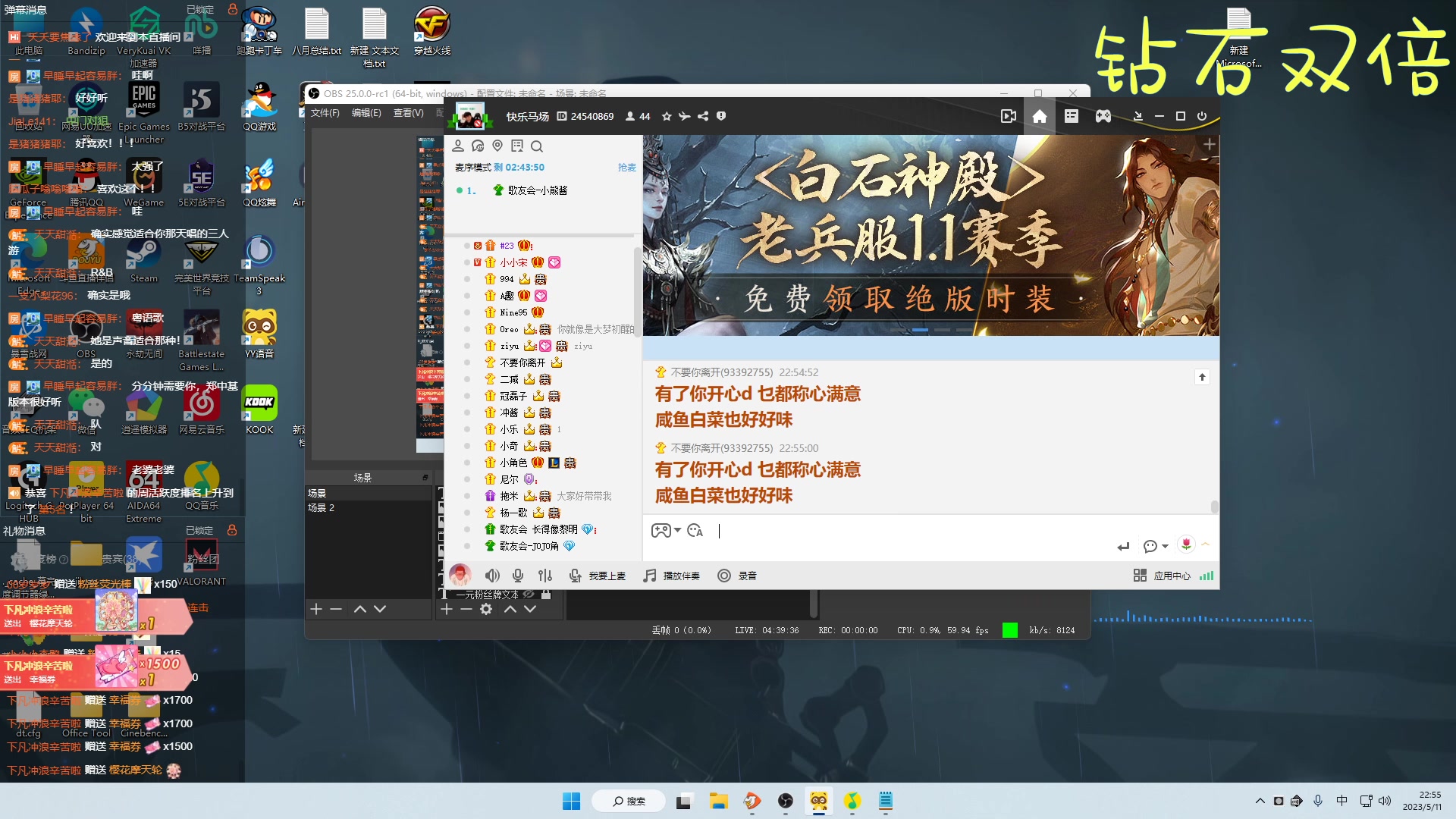Show hidden tray icons chevron
1456x819 pixels.
[x=1260, y=801]
